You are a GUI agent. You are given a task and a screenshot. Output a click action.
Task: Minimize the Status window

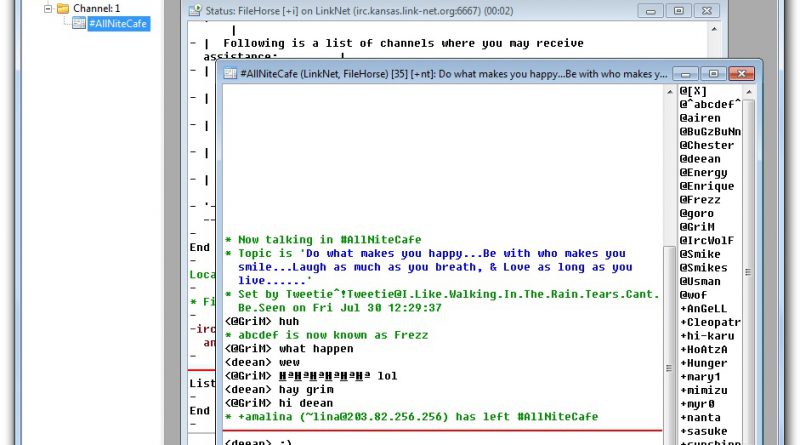pos(651,10)
